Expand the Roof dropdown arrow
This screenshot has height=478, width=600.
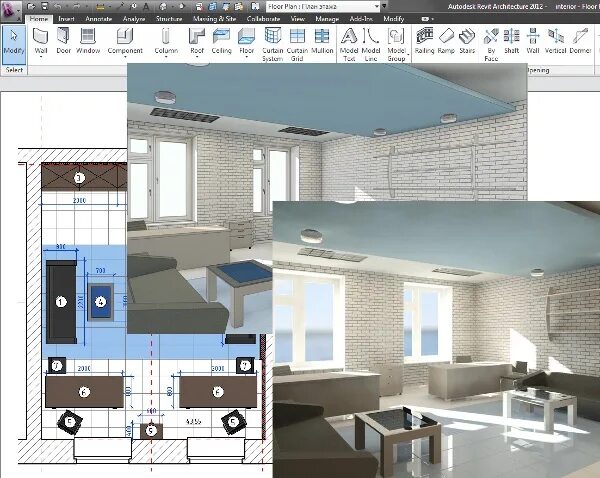(197, 57)
